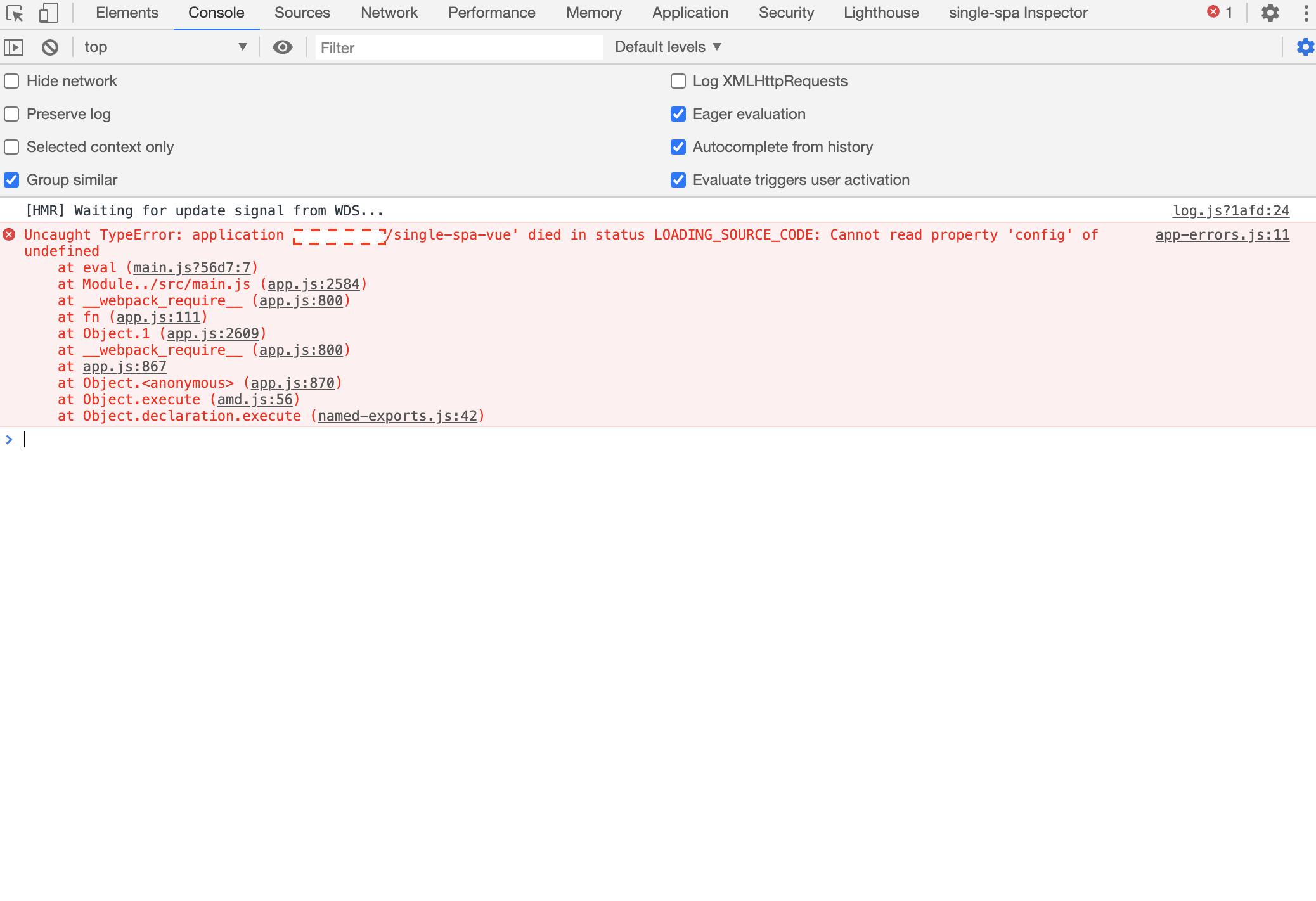Dismiss the error icon on the TypeError message
1316x901 pixels.
(9, 234)
